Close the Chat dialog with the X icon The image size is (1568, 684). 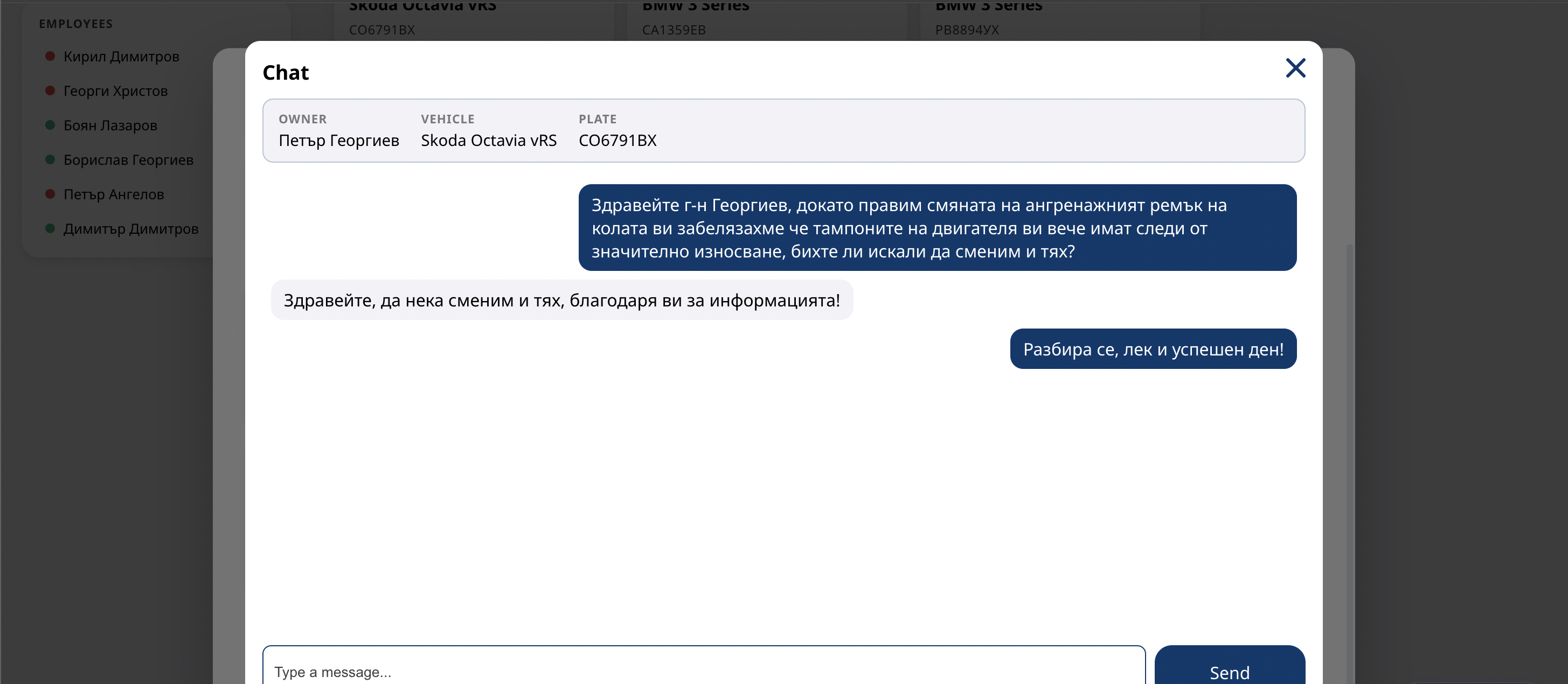(1295, 68)
